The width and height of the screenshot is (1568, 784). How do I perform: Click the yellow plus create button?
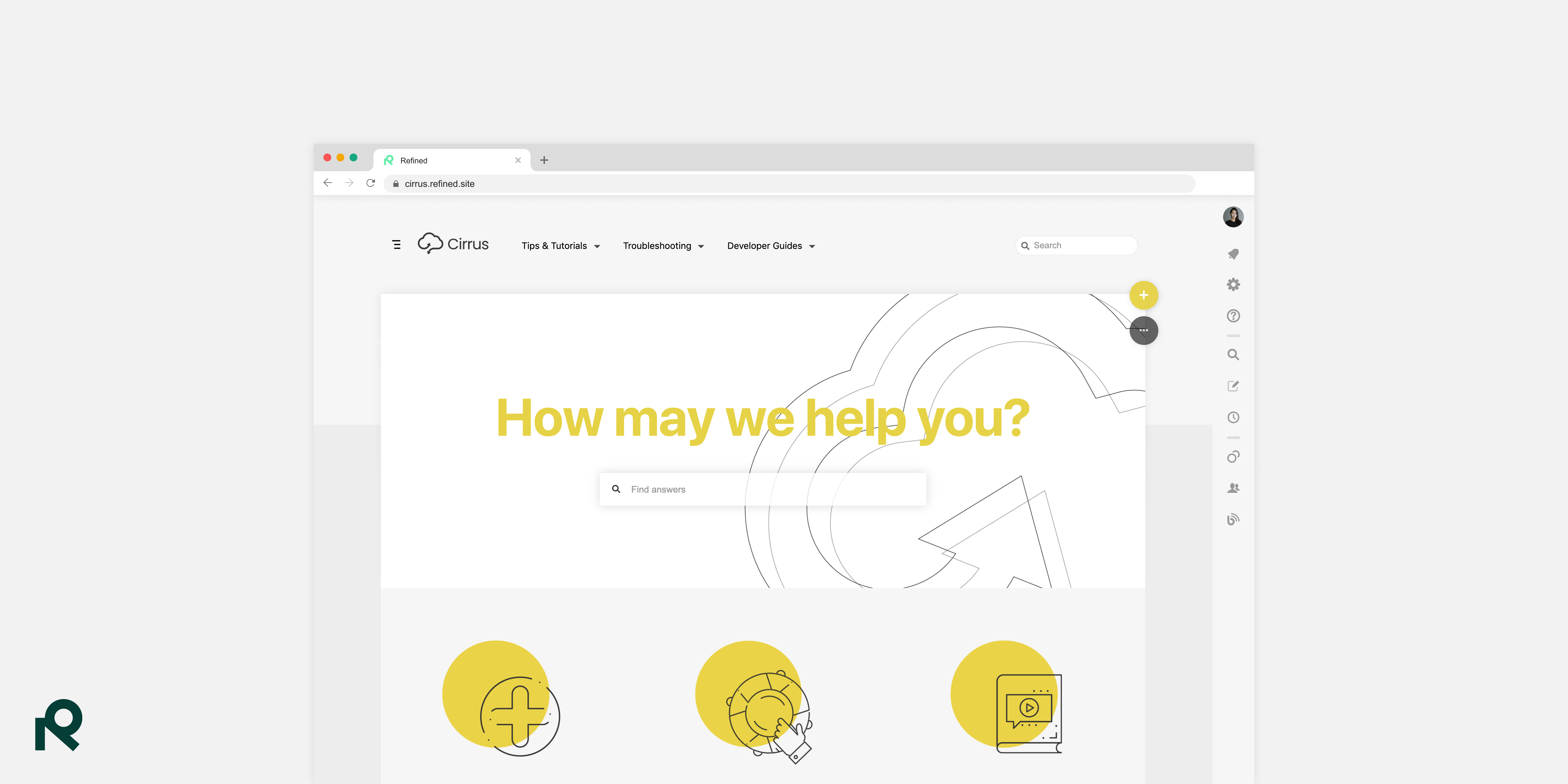click(1144, 295)
